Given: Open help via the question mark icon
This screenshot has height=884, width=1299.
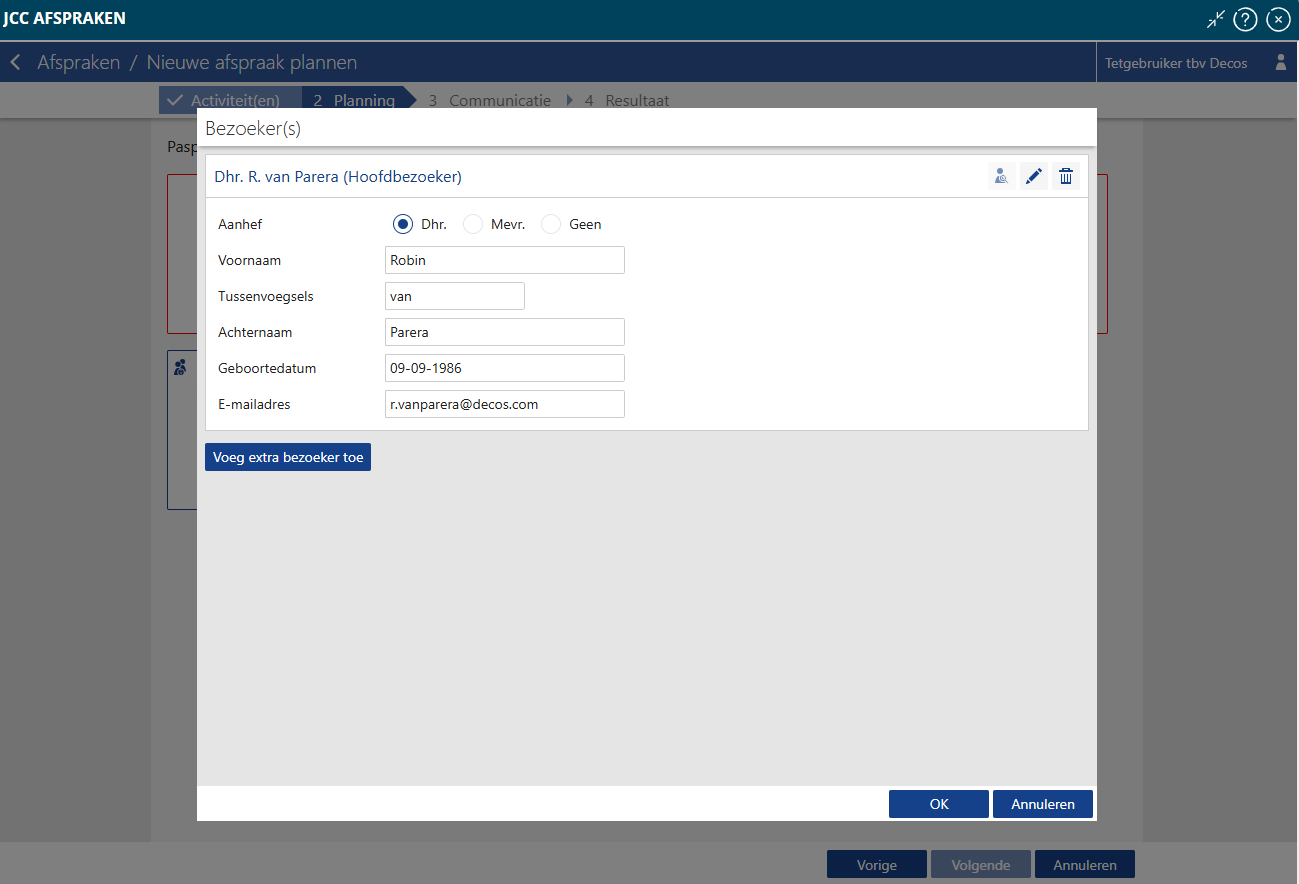Looking at the screenshot, I should click(1244, 19).
